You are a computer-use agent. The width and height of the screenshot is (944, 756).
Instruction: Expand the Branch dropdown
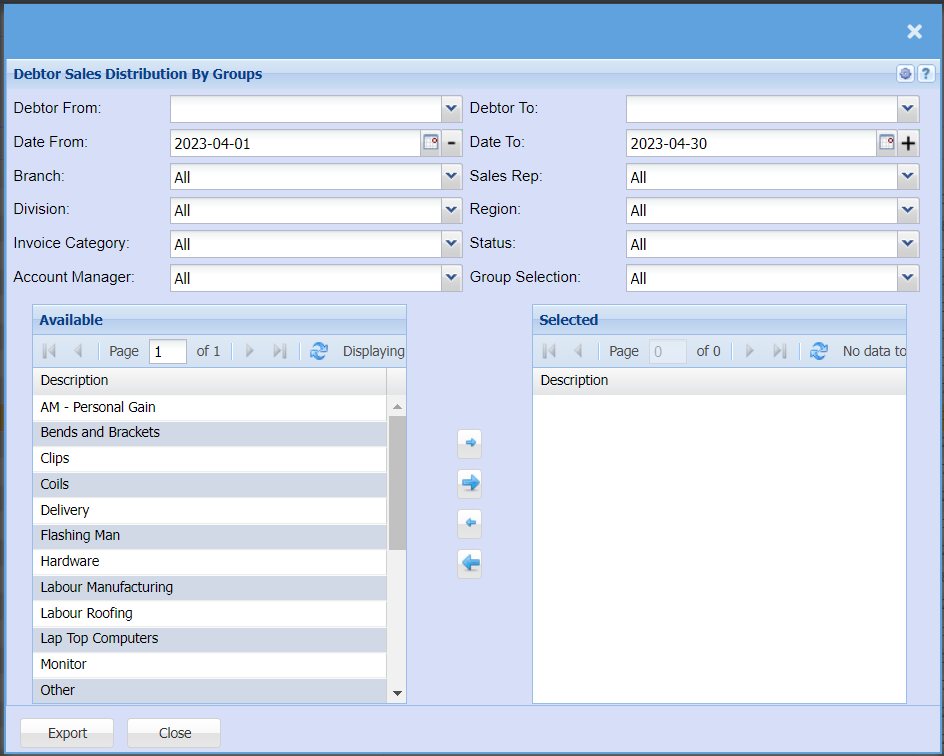coord(451,177)
